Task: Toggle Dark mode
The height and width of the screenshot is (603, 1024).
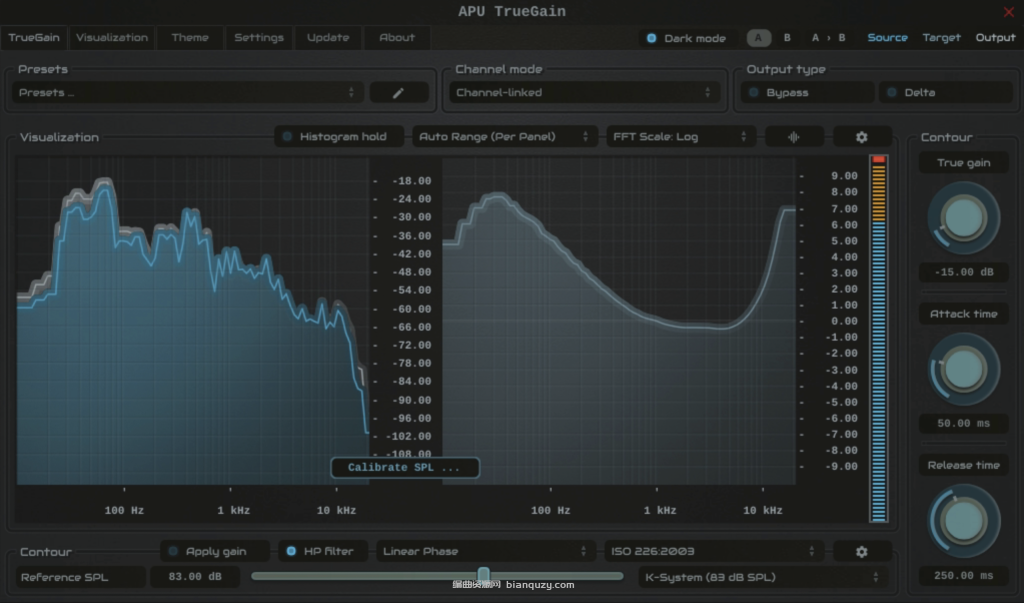Action: pyautogui.click(x=686, y=37)
